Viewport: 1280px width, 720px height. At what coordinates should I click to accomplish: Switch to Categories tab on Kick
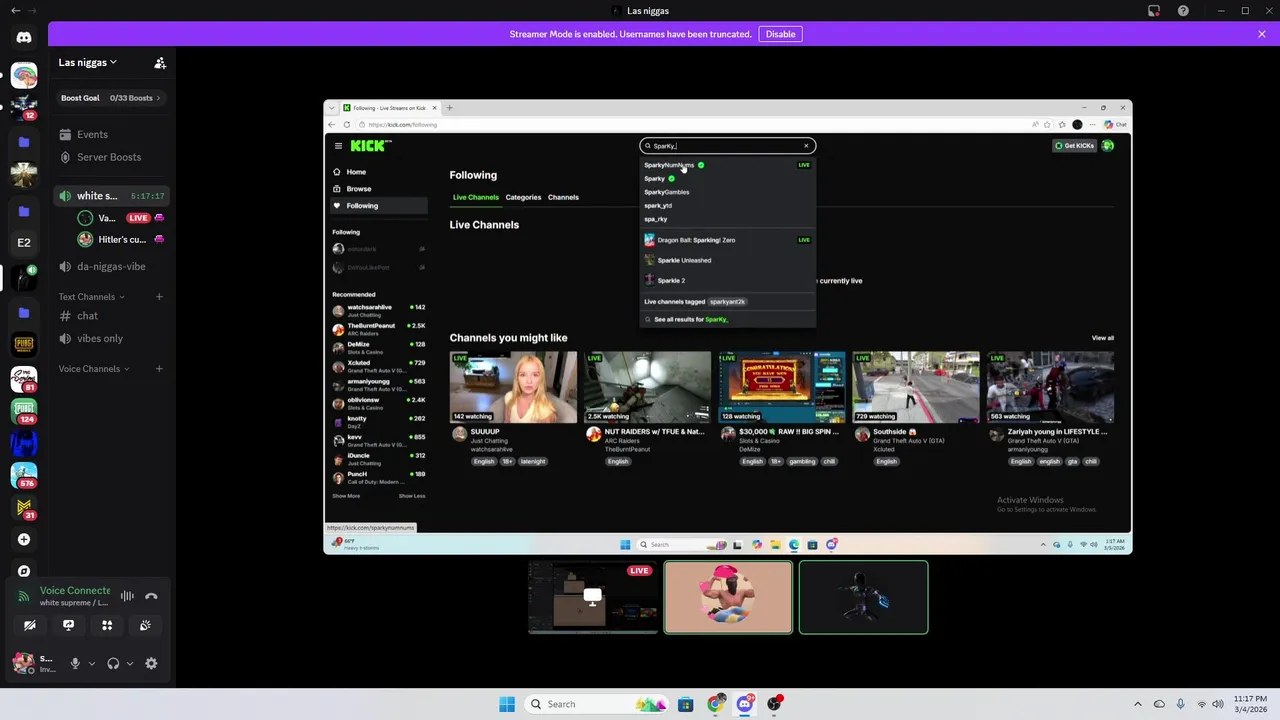523,197
